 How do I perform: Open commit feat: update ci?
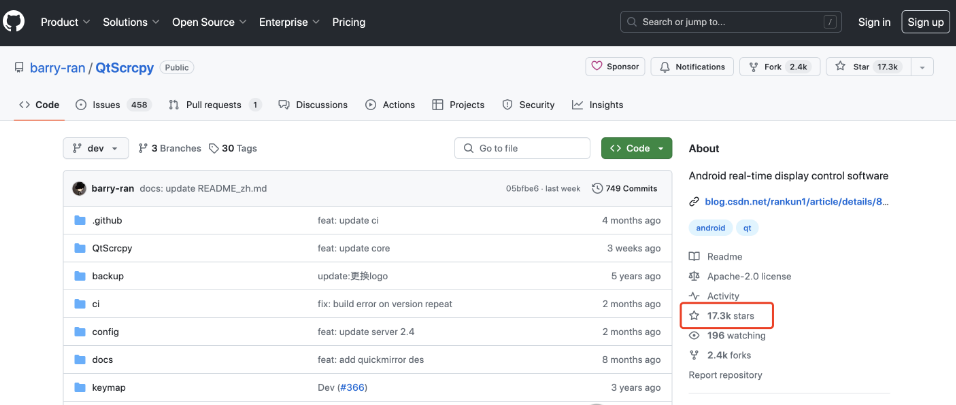tap(348, 220)
